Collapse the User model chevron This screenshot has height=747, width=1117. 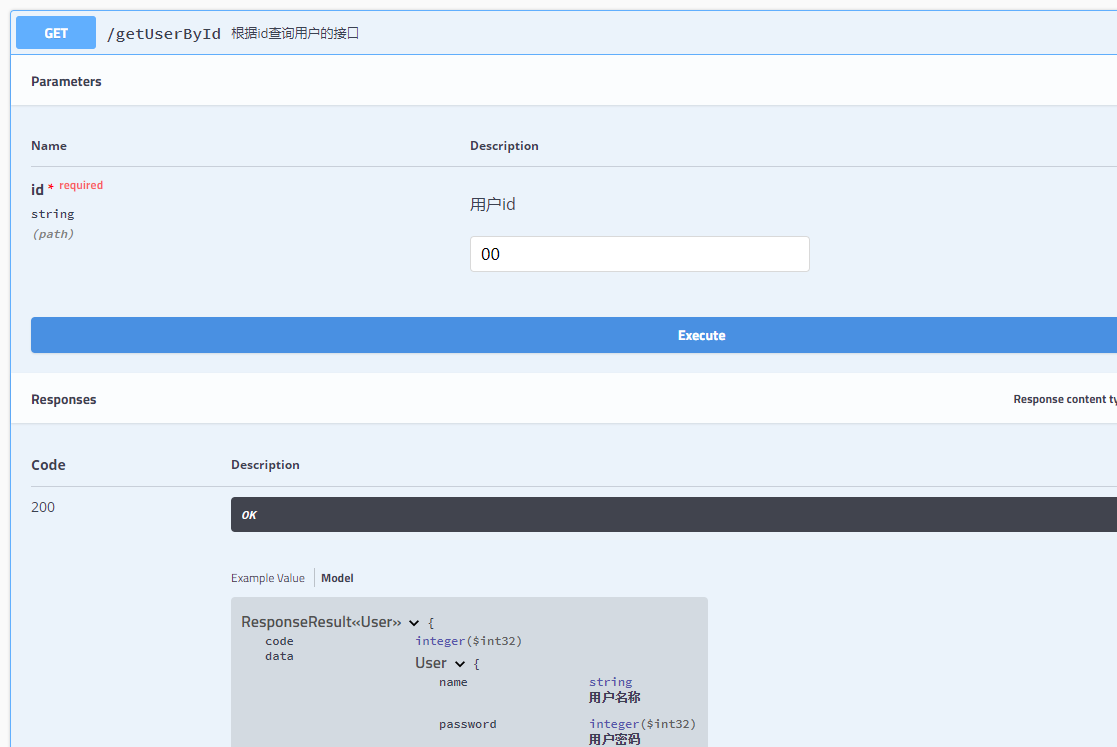coord(460,664)
